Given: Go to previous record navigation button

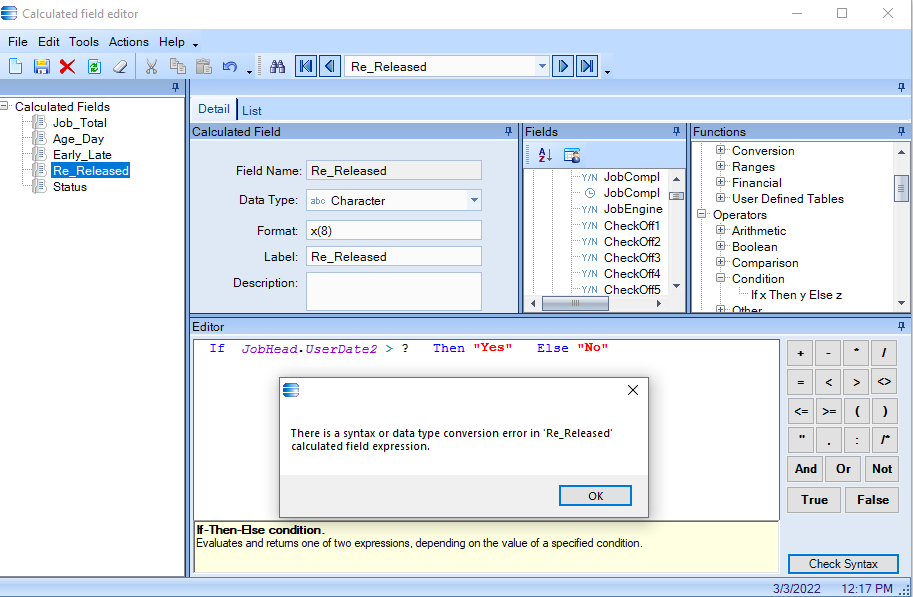Looking at the screenshot, I should pos(330,66).
